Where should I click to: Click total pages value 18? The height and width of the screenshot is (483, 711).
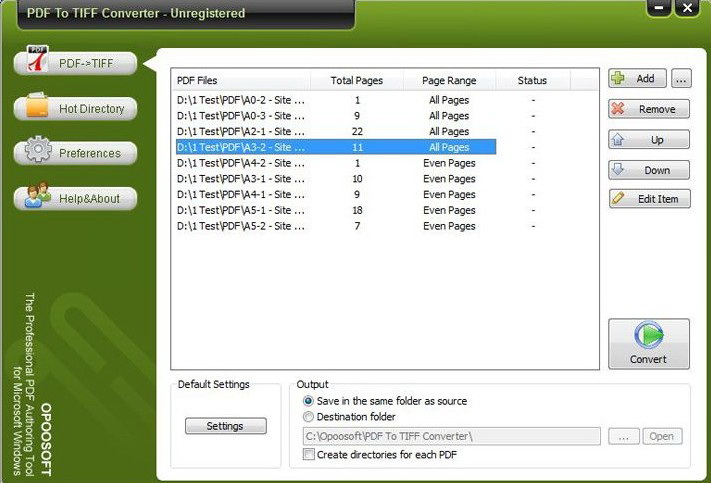[x=357, y=210]
